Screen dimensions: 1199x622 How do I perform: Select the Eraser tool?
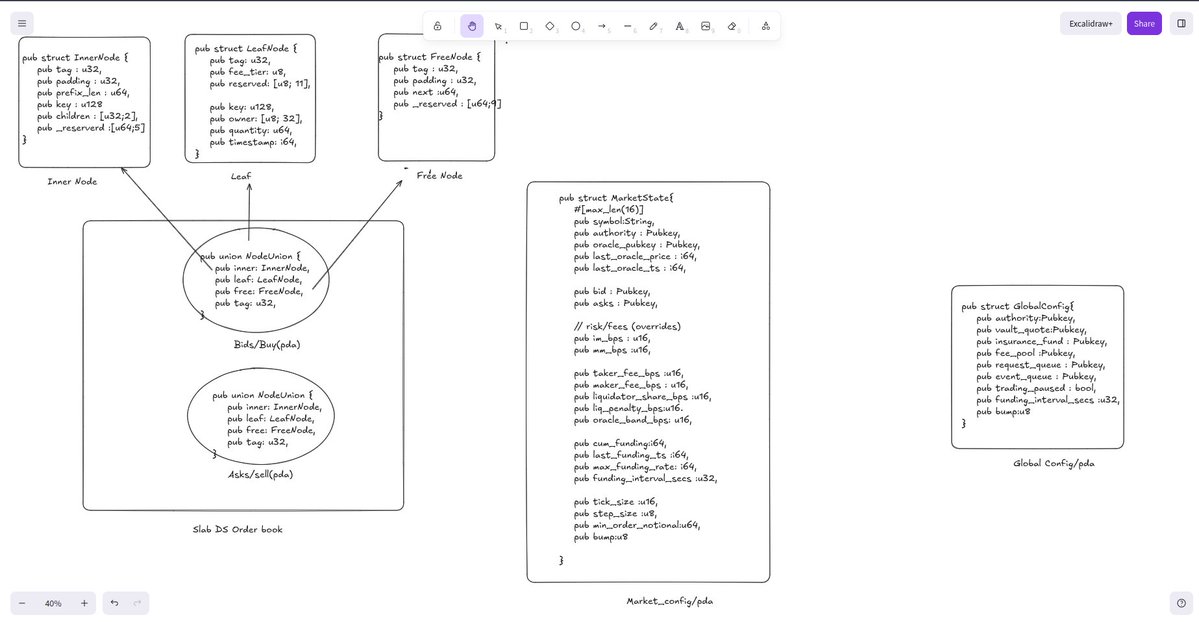(x=732, y=26)
